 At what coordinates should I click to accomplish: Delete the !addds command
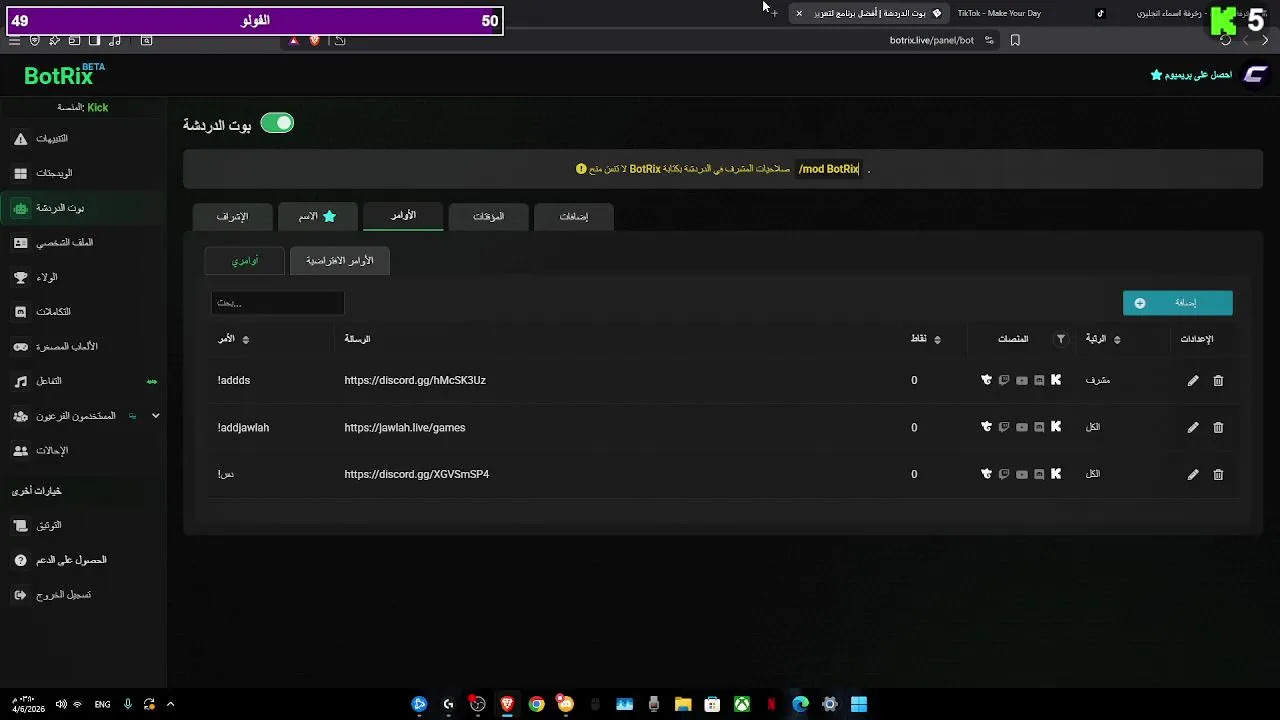click(x=1218, y=380)
